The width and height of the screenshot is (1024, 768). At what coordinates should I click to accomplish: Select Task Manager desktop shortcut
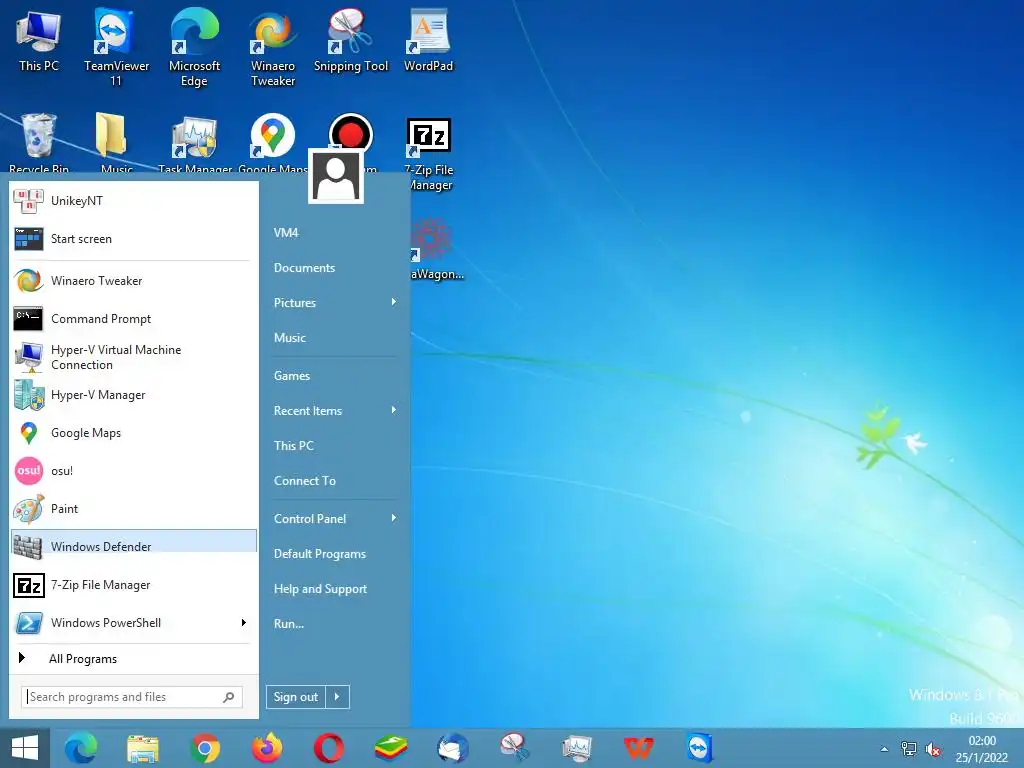195,144
